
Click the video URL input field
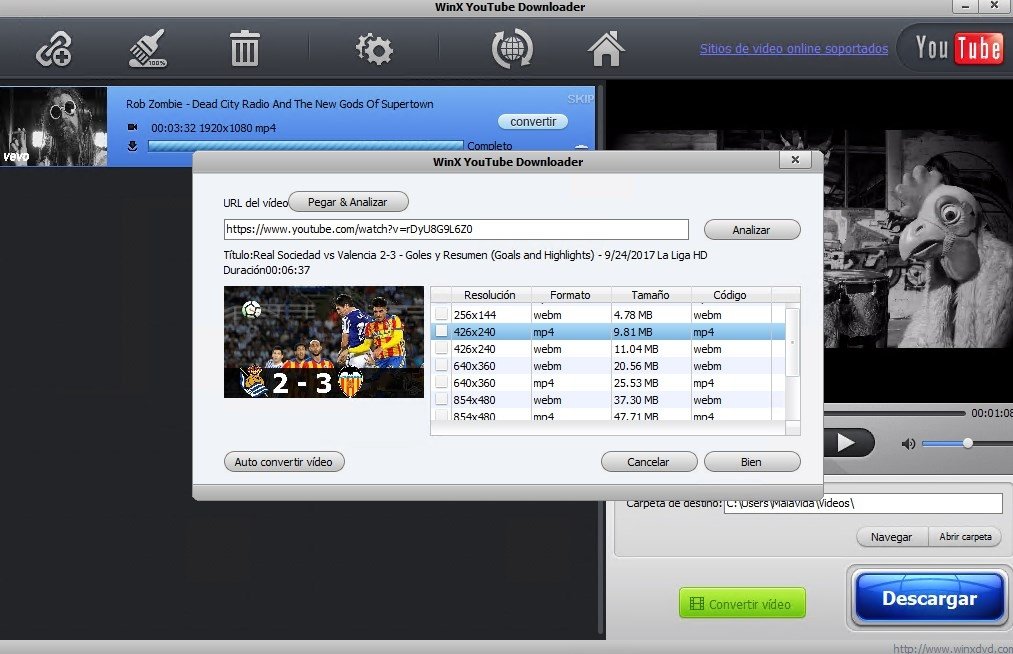[x=456, y=229]
